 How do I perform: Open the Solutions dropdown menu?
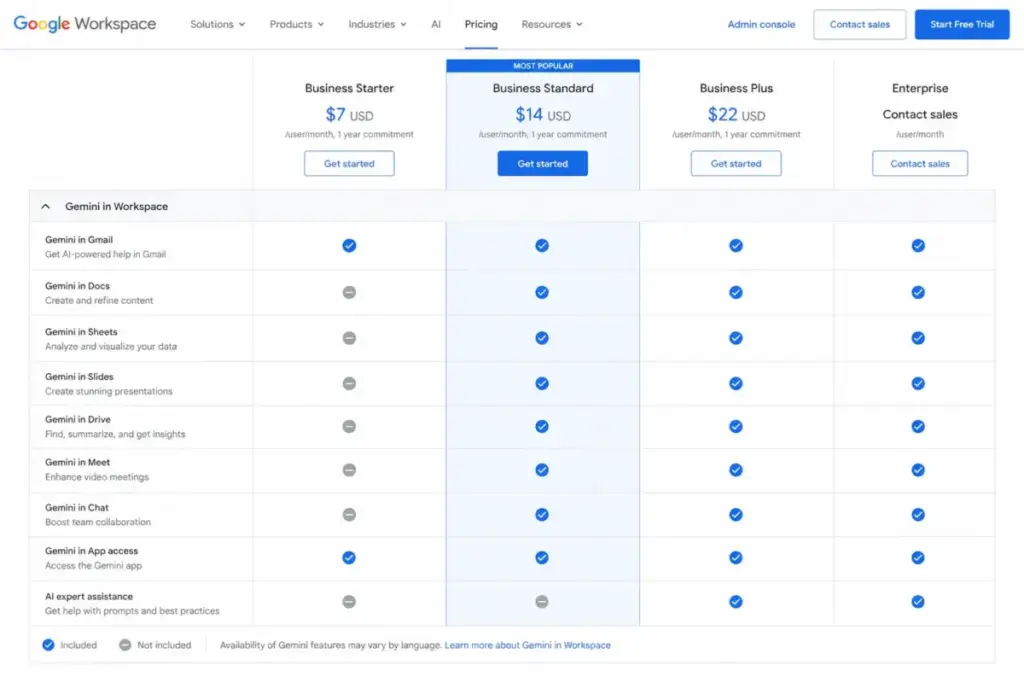[x=217, y=24]
